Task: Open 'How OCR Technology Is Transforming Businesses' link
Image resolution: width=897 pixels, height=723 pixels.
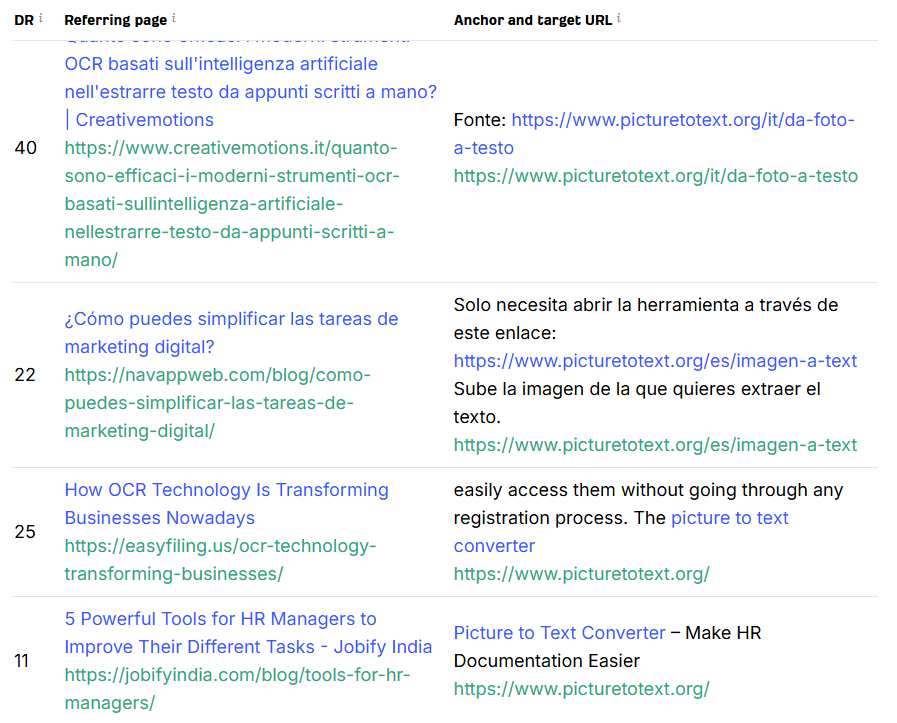Action: [226, 503]
